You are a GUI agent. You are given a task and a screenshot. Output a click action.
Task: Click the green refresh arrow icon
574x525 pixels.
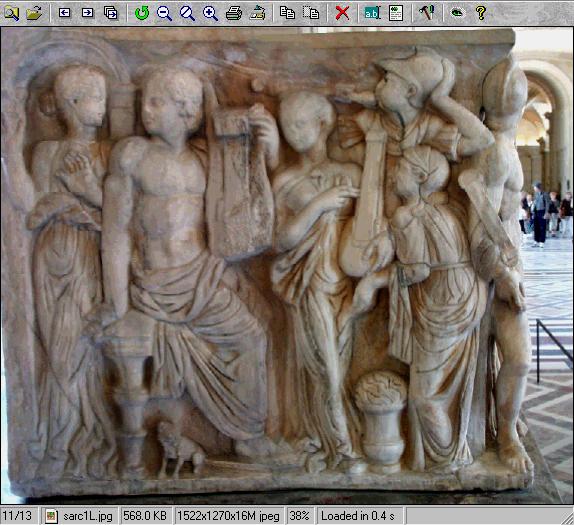[x=142, y=13]
